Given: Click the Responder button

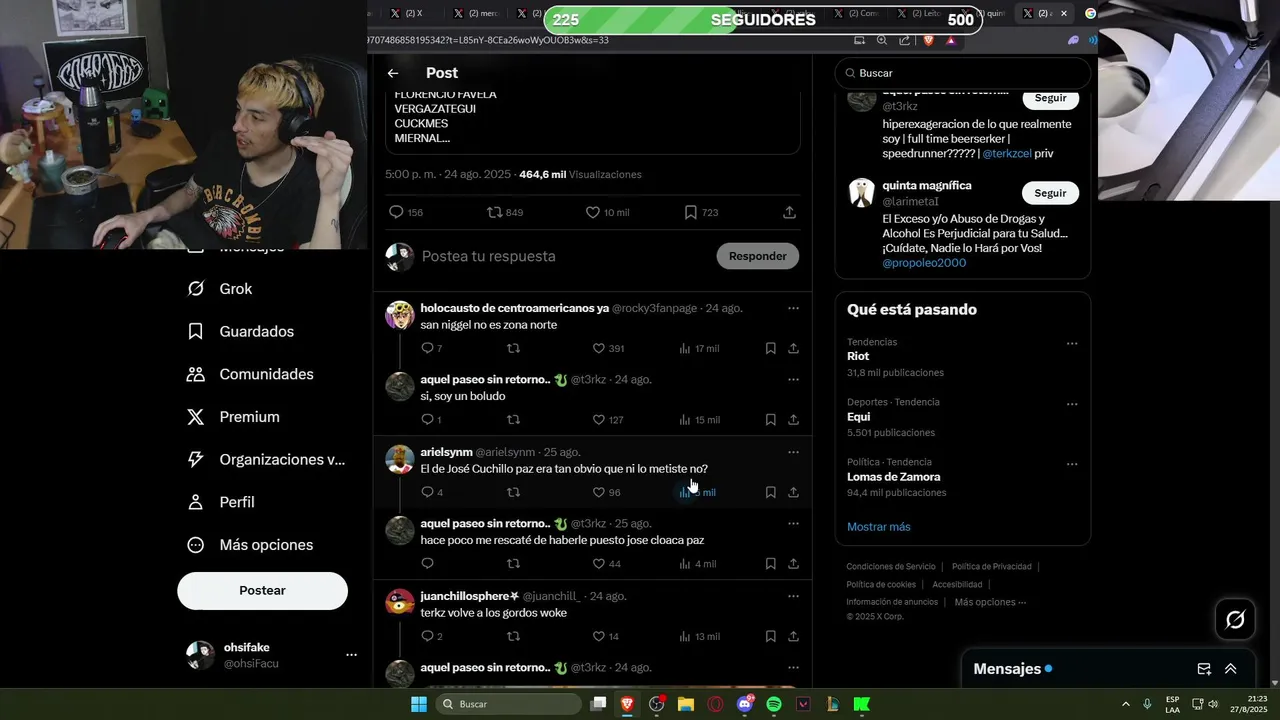Looking at the screenshot, I should 757,256.
